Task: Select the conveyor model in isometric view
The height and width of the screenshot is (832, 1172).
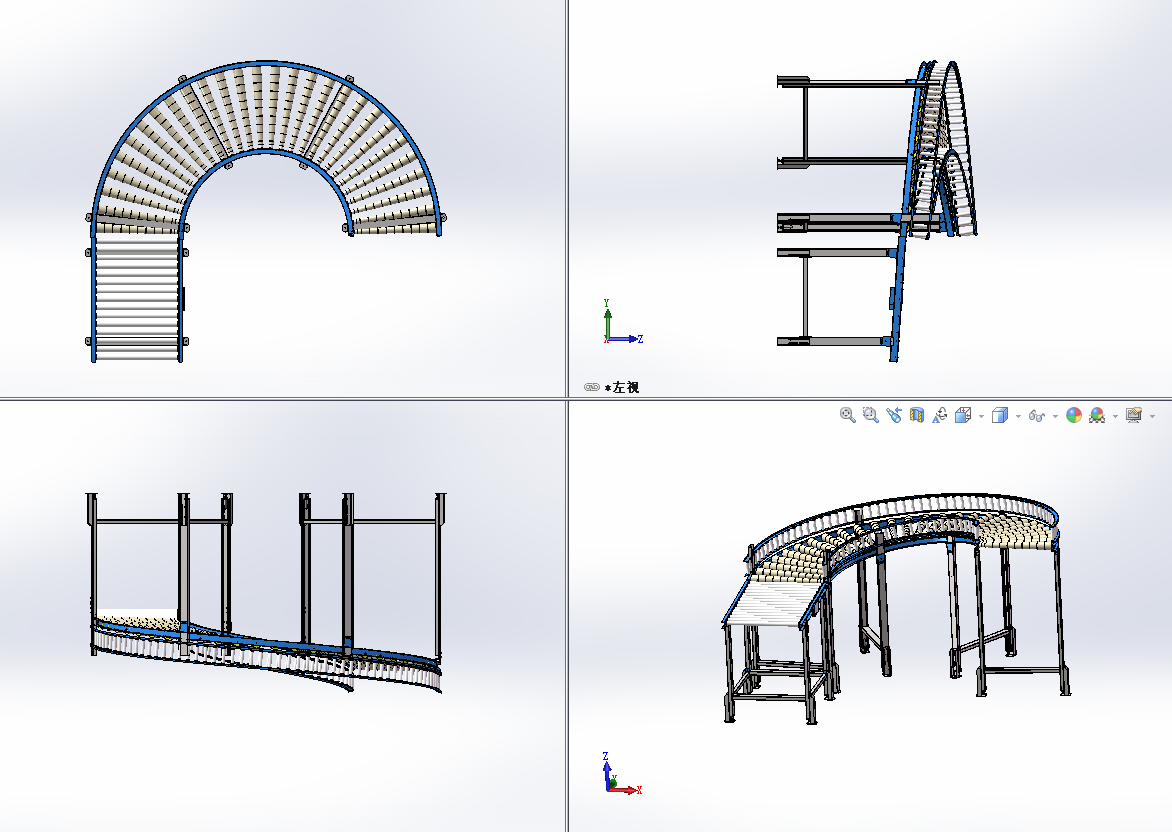Action: click(897, 608)
